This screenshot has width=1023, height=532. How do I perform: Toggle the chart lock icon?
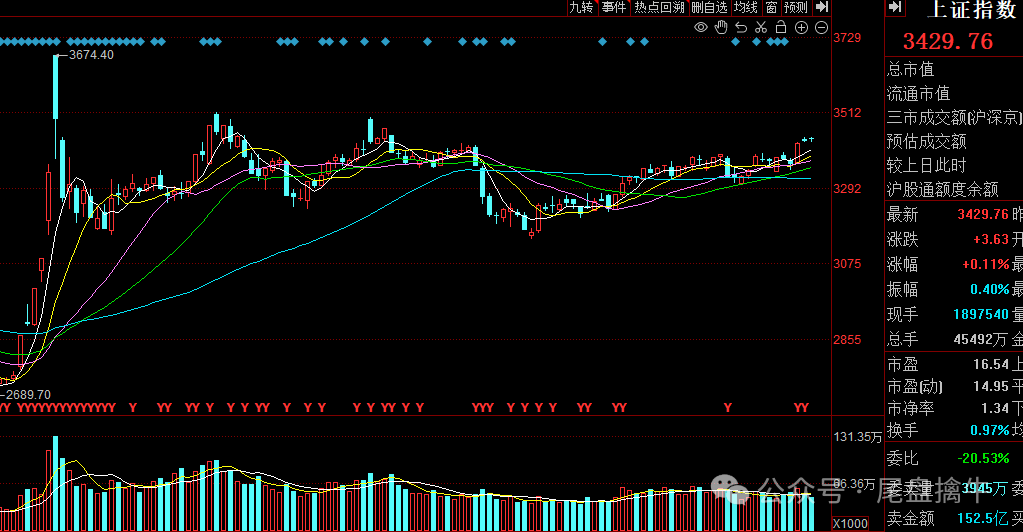click(781, 27)
